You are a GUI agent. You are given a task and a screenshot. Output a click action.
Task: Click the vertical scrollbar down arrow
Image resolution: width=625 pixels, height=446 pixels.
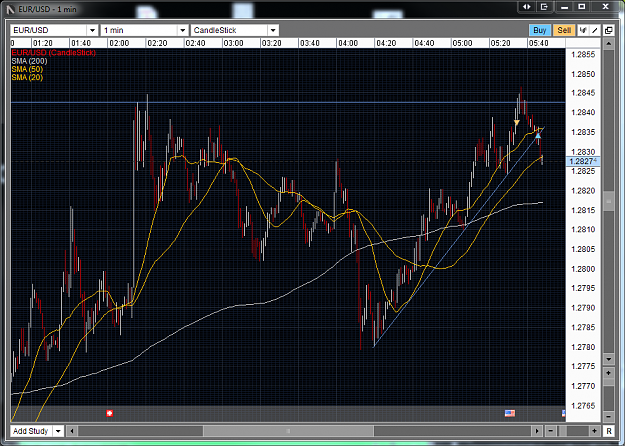(608, 359)
